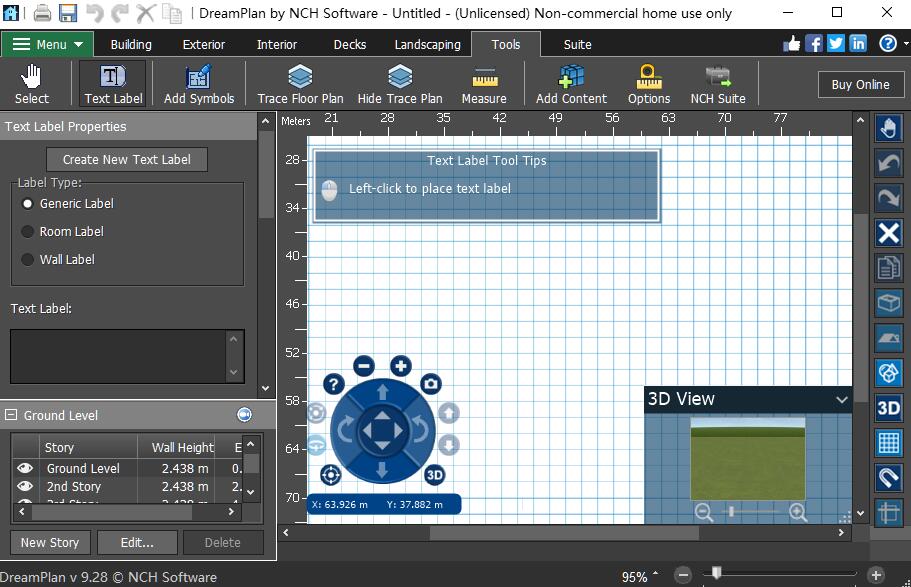Switch to the Landscaping tab
Screen dimensions: 911x587
[427, 44]
